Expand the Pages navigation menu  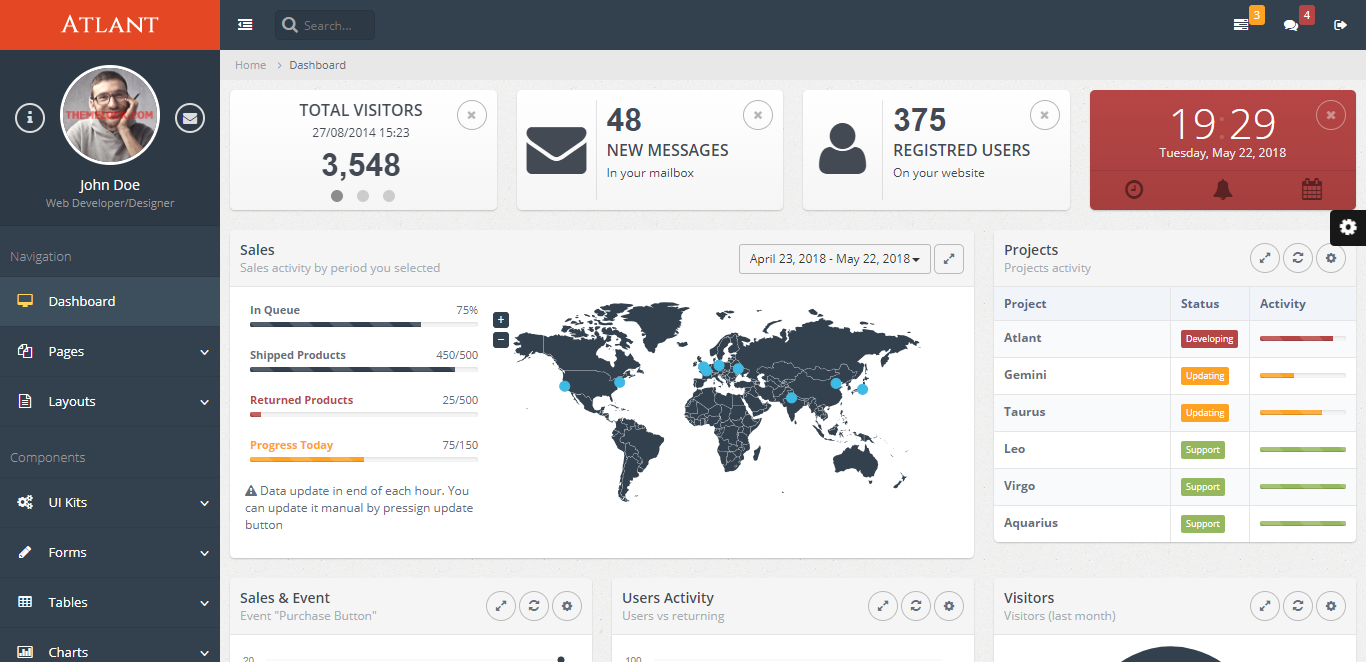click(110, 351)
